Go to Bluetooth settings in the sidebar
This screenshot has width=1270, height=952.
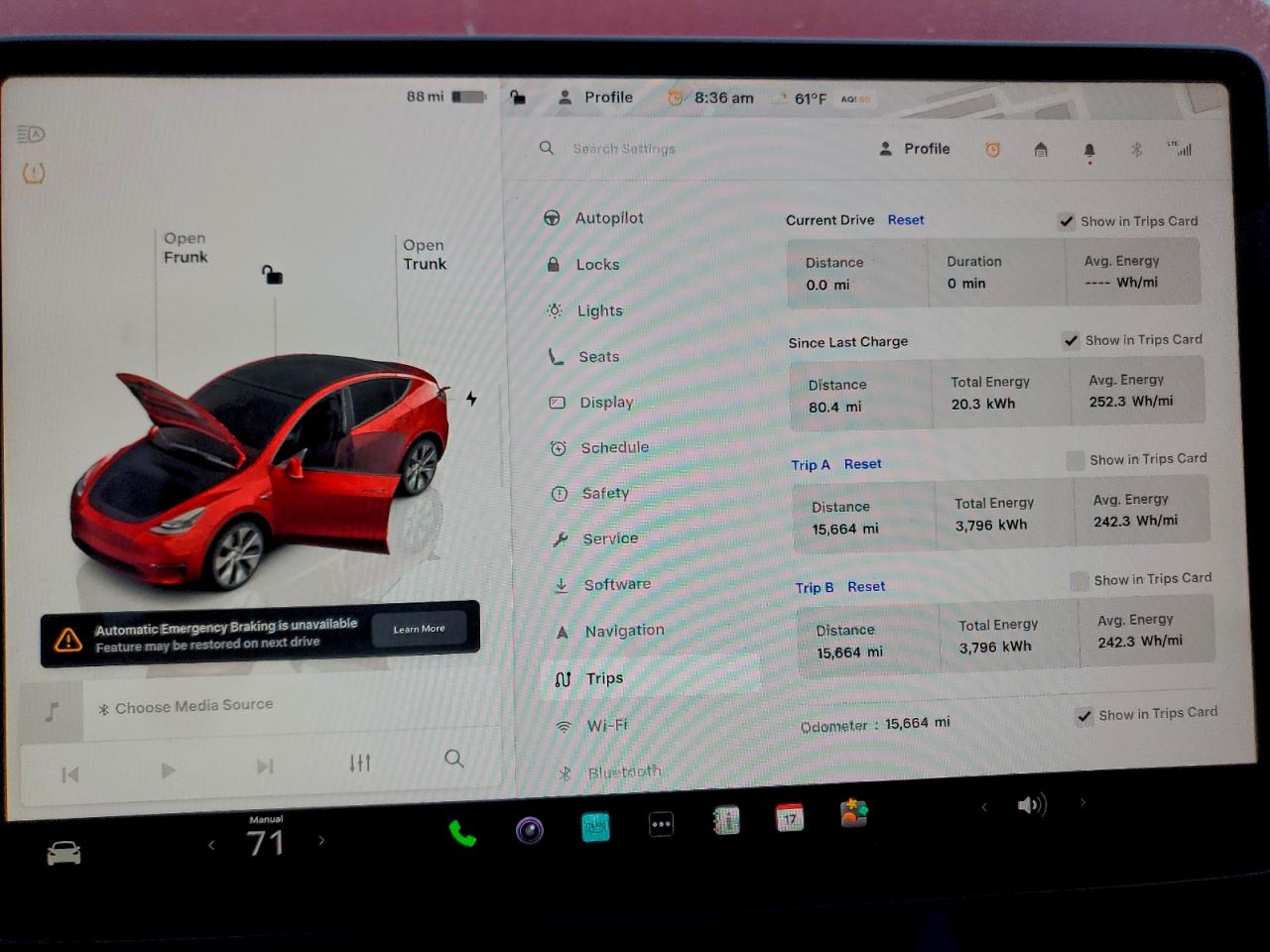tap(610, 773)
